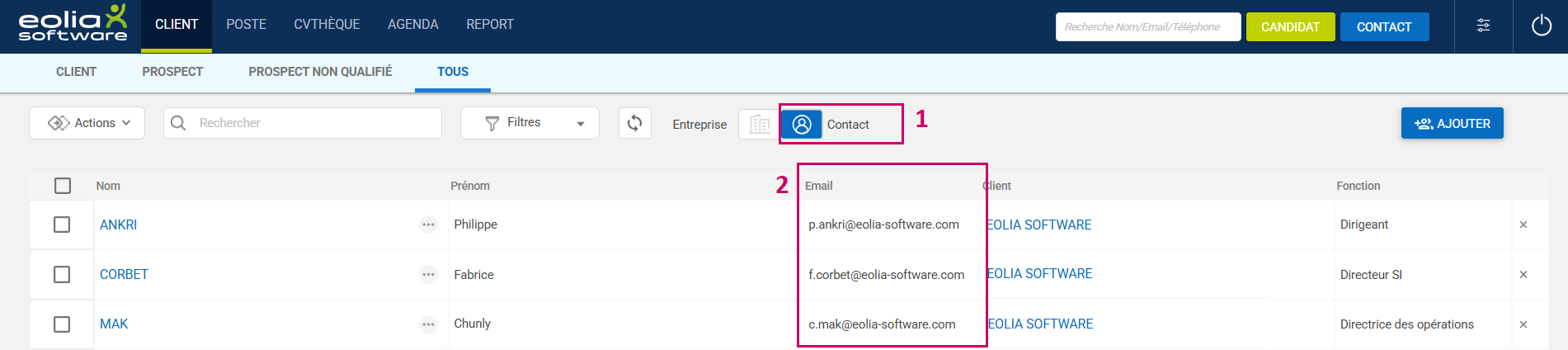Open the Filtres dropdown

point(530,123)
